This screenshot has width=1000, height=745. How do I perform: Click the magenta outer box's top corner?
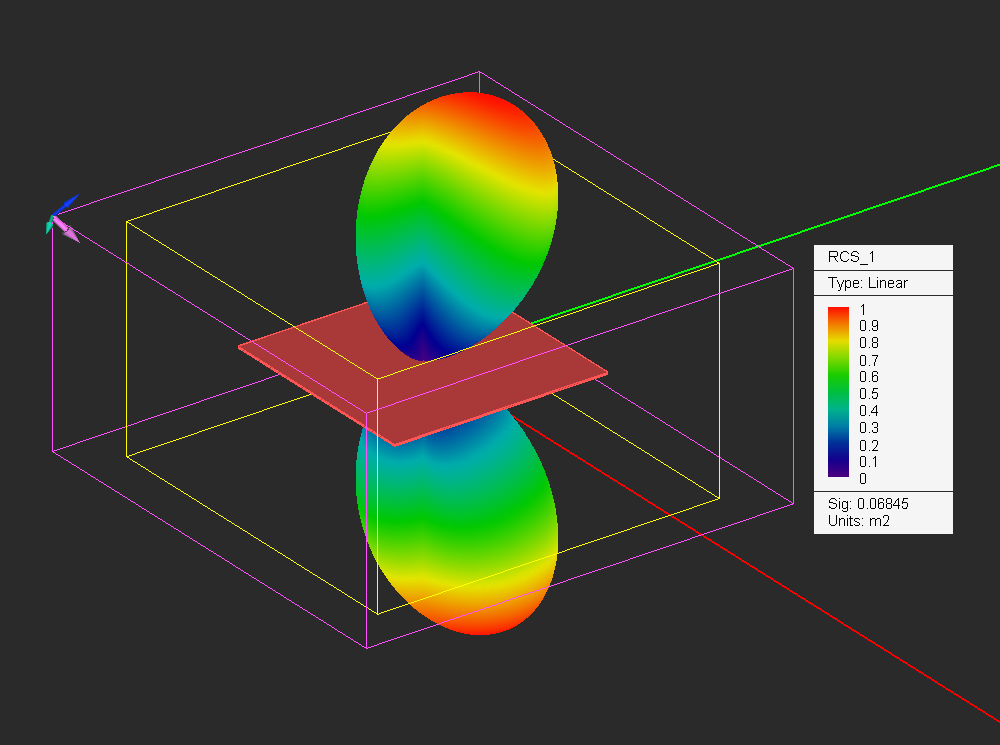[x=479, y=72]
